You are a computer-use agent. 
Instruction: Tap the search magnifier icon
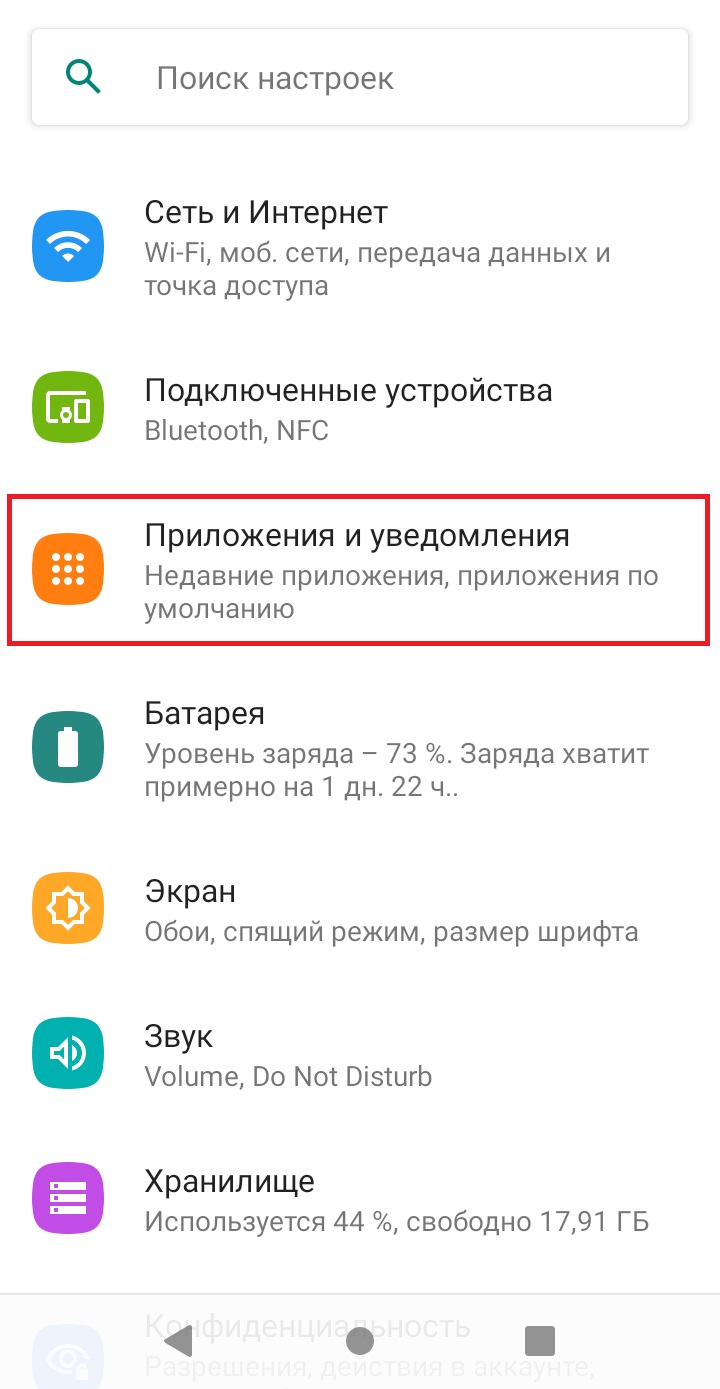tap(83, 76)
